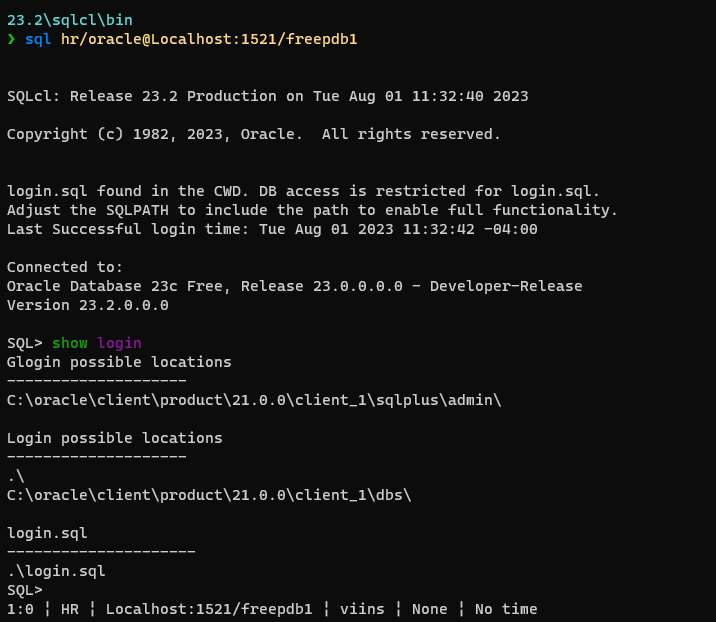Click the Oracle Database 23c Free line

(295, 287)
